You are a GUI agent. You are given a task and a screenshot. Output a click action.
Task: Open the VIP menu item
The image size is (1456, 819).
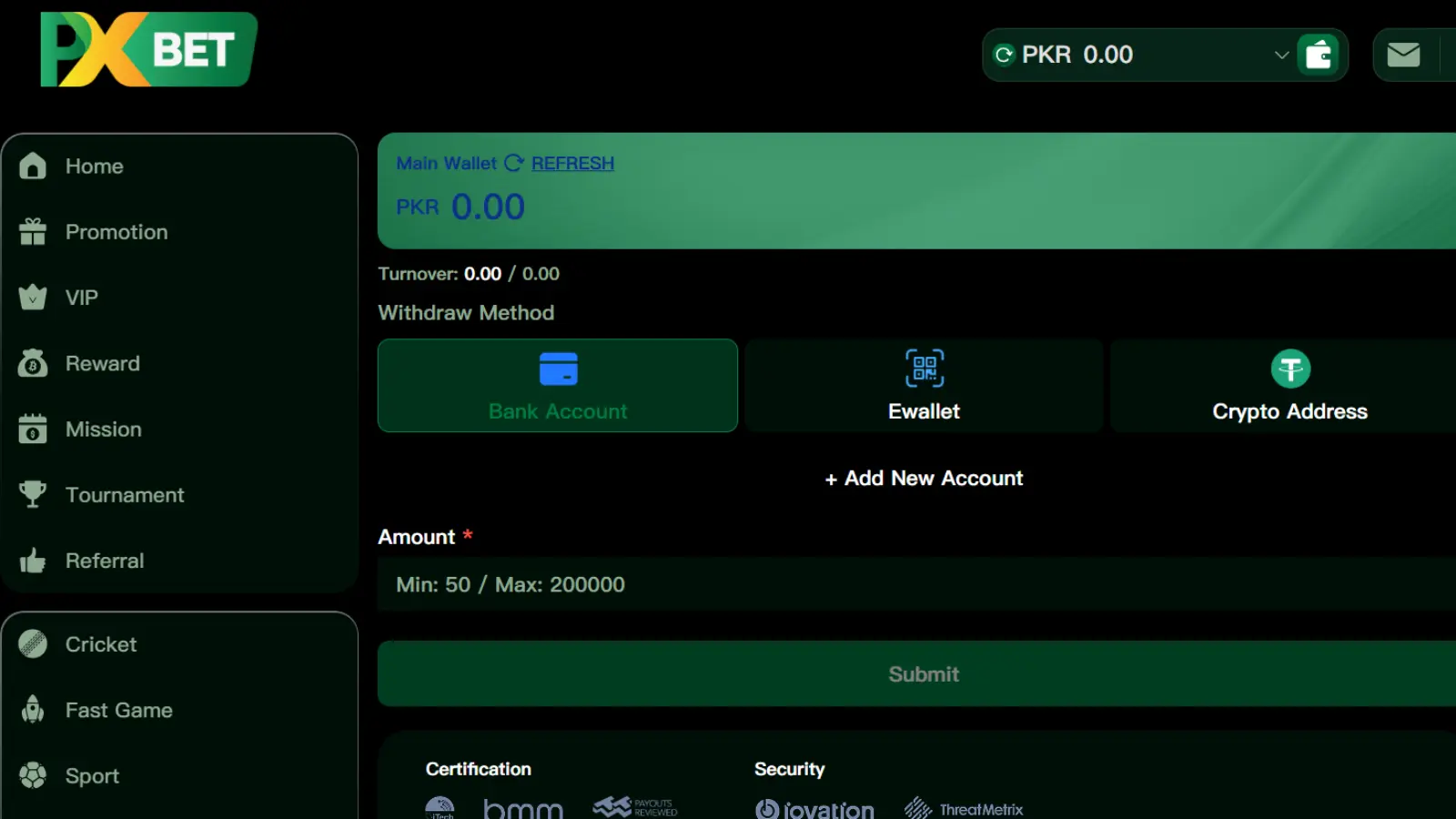[179, 298]
